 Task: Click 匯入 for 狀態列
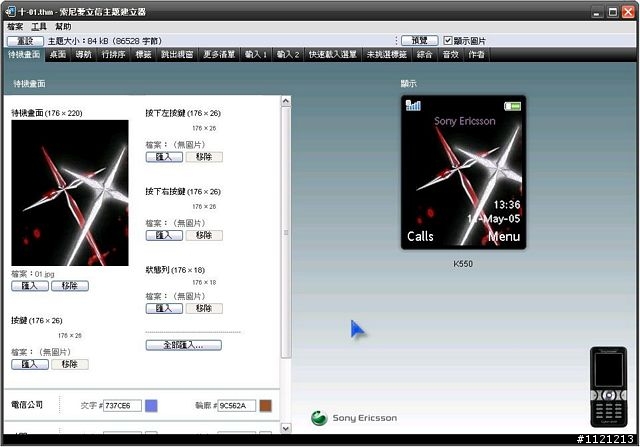pos(164,308)
